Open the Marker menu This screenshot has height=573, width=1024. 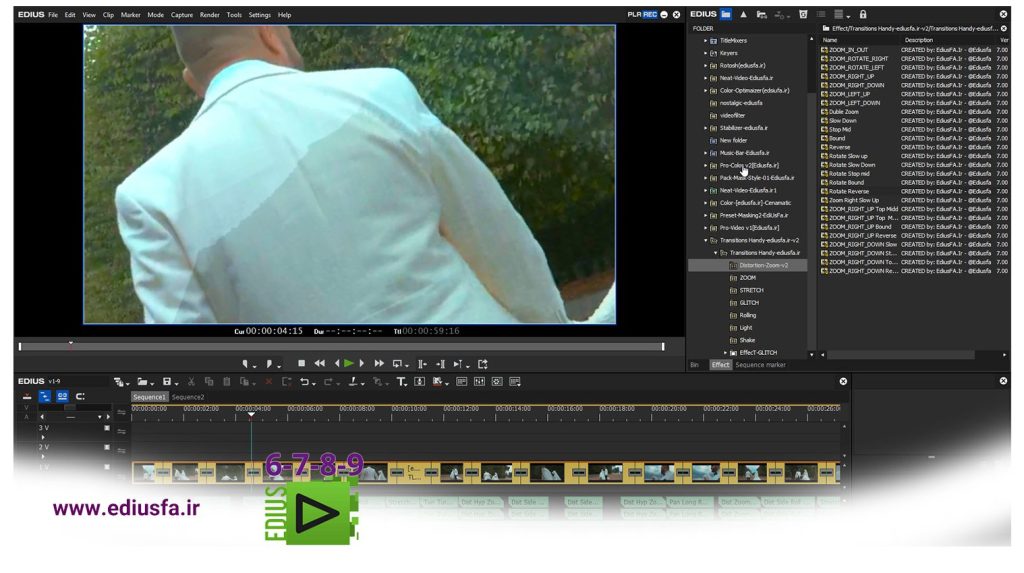(x=131, y=14)
